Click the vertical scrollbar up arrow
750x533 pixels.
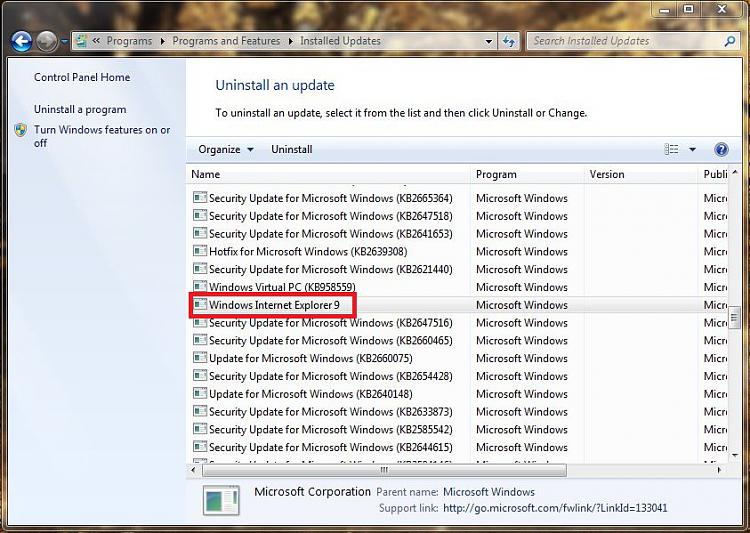[735, 172]
